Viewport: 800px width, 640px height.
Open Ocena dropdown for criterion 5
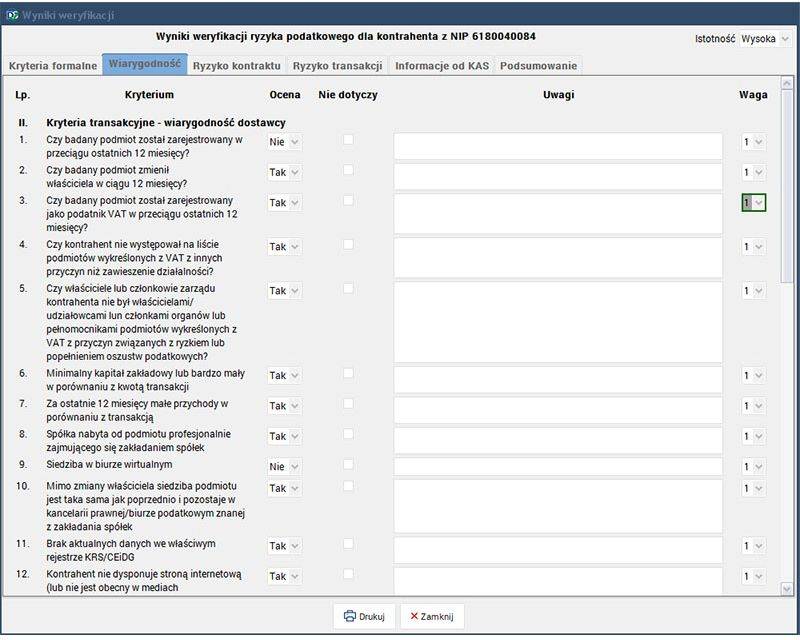(x=284, y=291)
